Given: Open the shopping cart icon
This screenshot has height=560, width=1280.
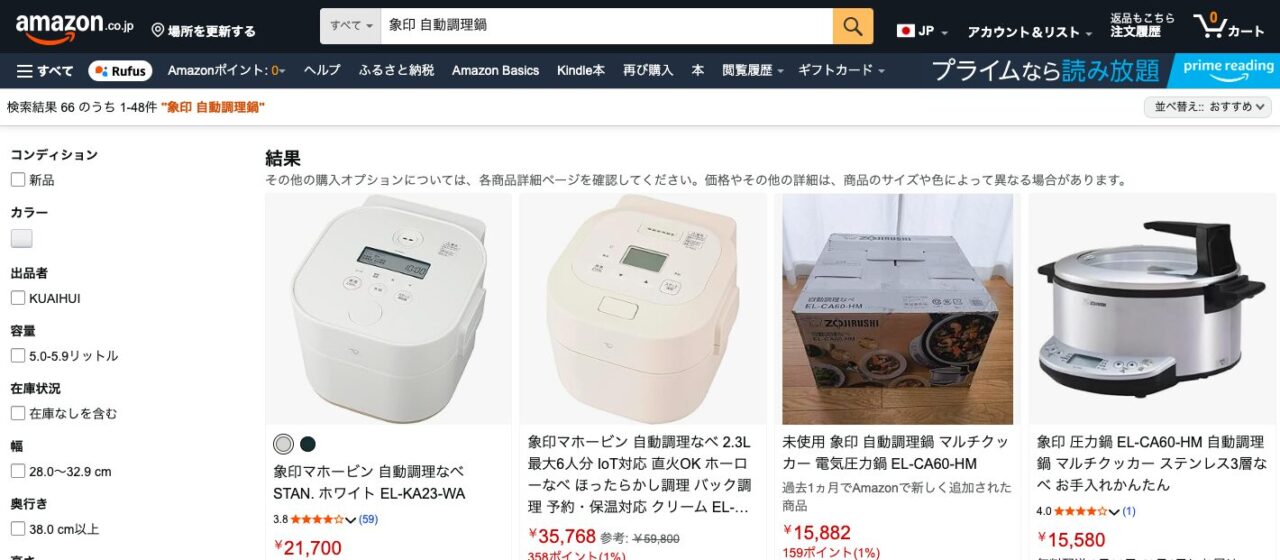Looking at the screenshot, I should click(1230, 27).
